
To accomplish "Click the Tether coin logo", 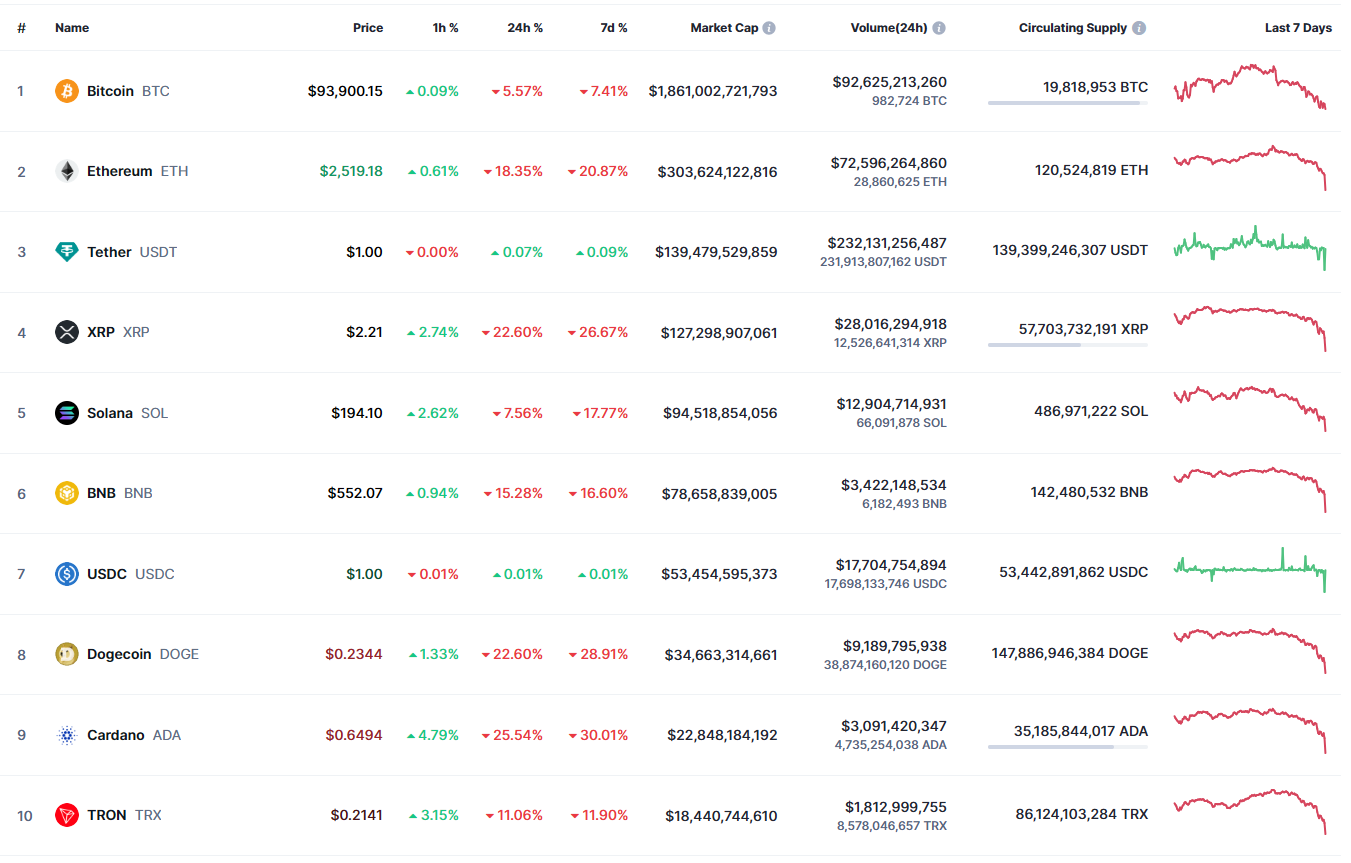I will tap(67, 252).
